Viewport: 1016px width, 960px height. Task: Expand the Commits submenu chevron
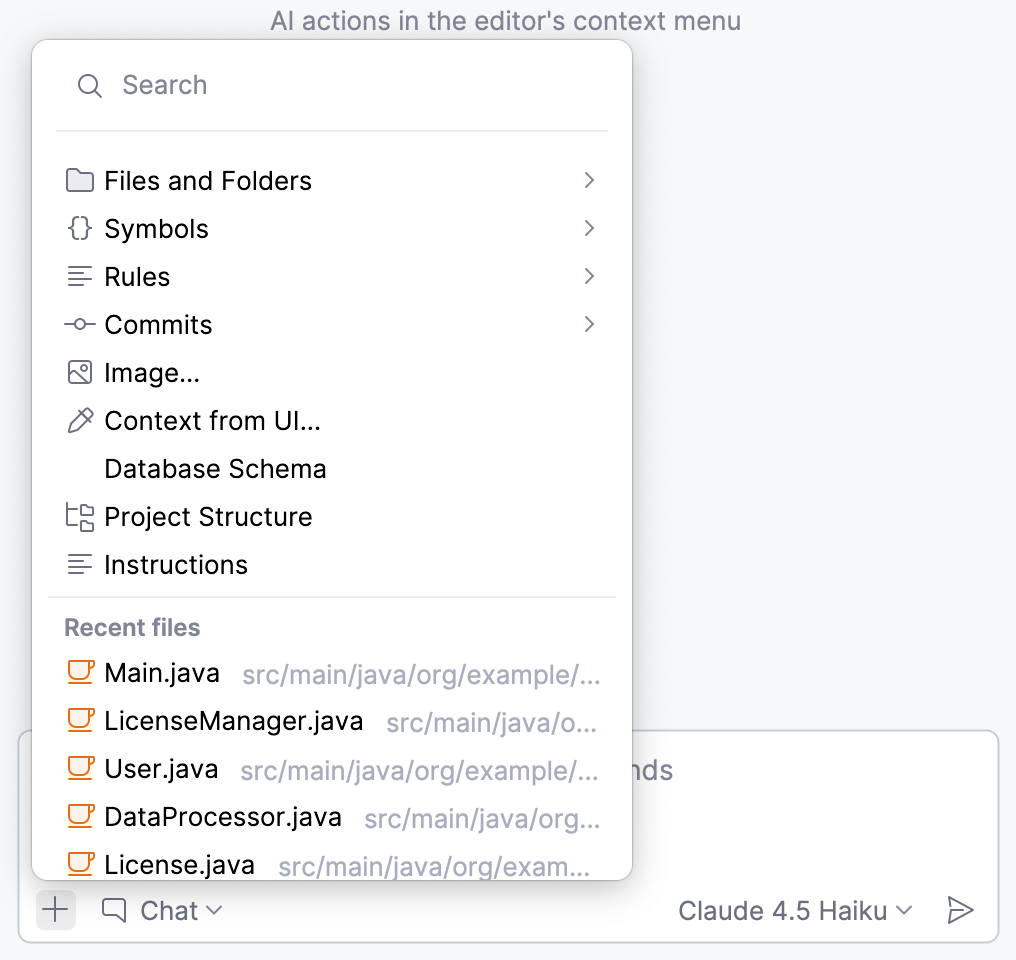(589, 325)
